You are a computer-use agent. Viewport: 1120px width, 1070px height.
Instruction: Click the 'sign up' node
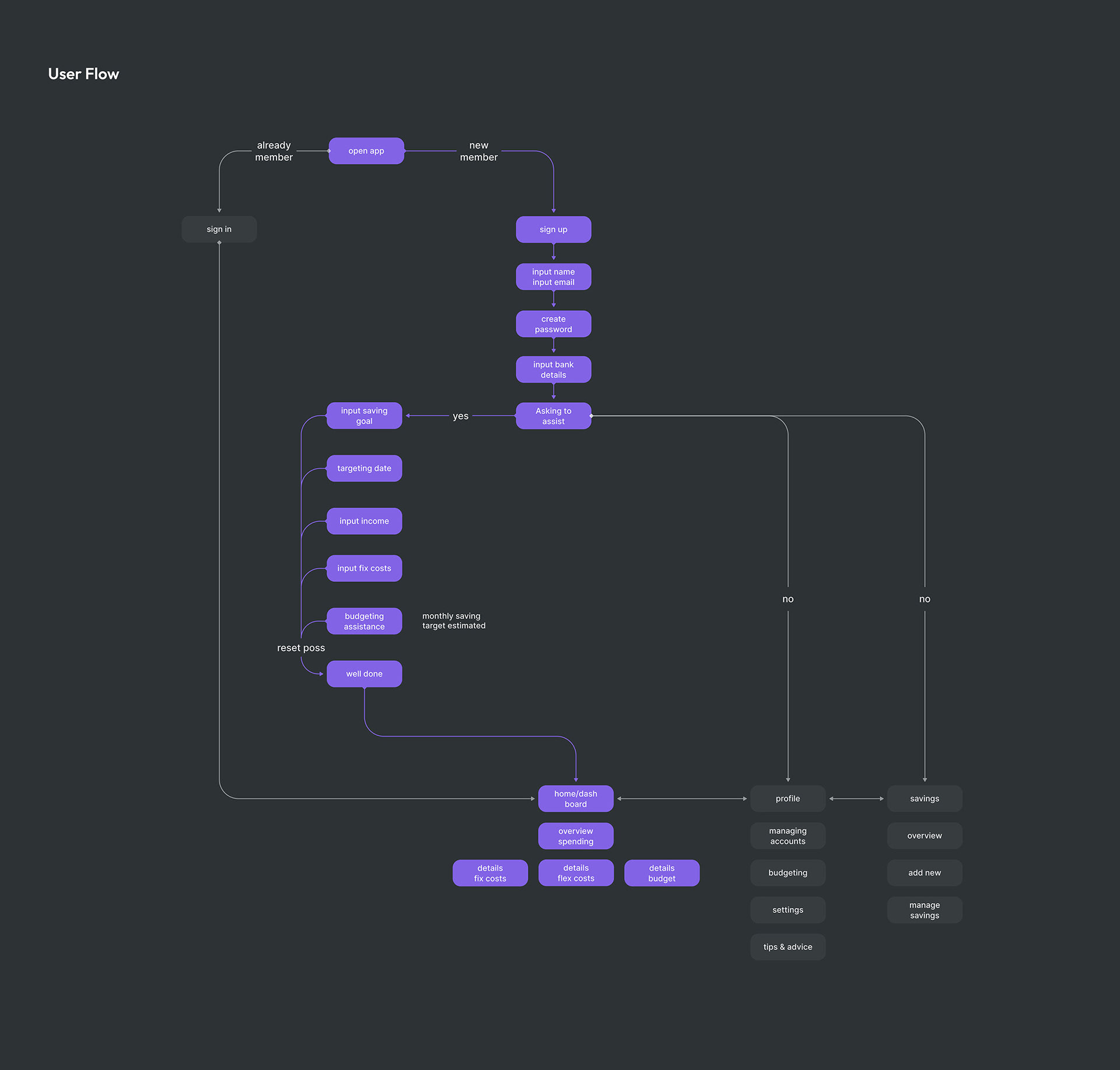click(x=553, y=229)
